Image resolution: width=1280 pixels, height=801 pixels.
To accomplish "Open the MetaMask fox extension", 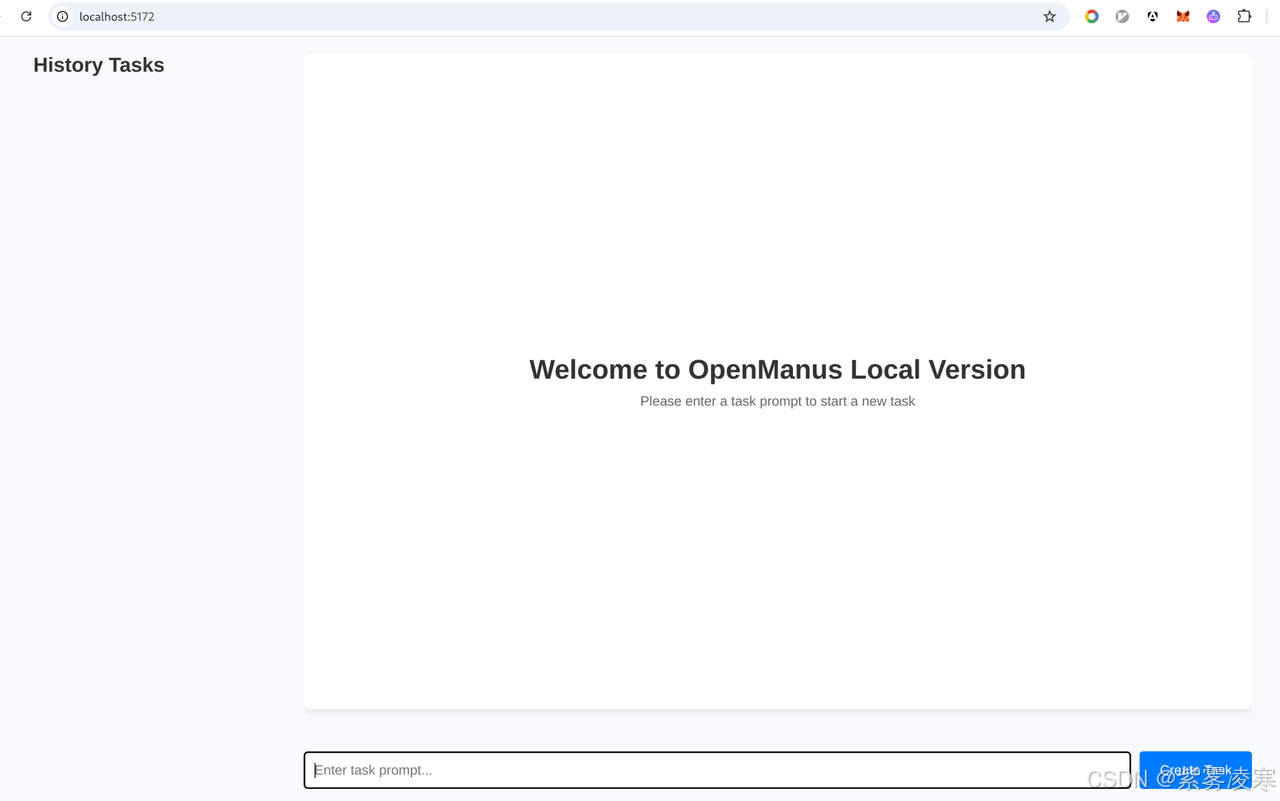I will [x=1183, y=16].
